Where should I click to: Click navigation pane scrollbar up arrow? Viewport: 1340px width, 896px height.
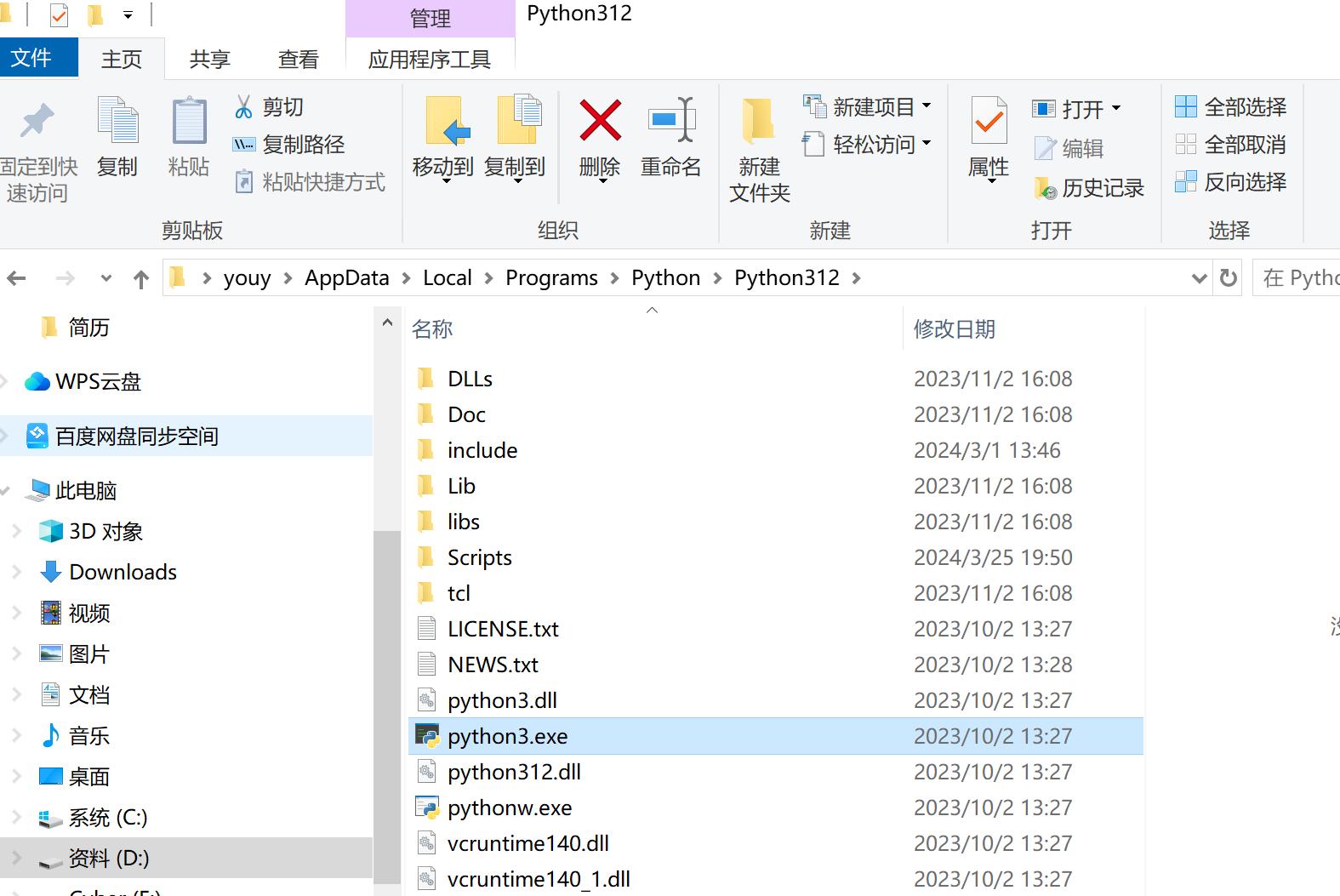387,322
